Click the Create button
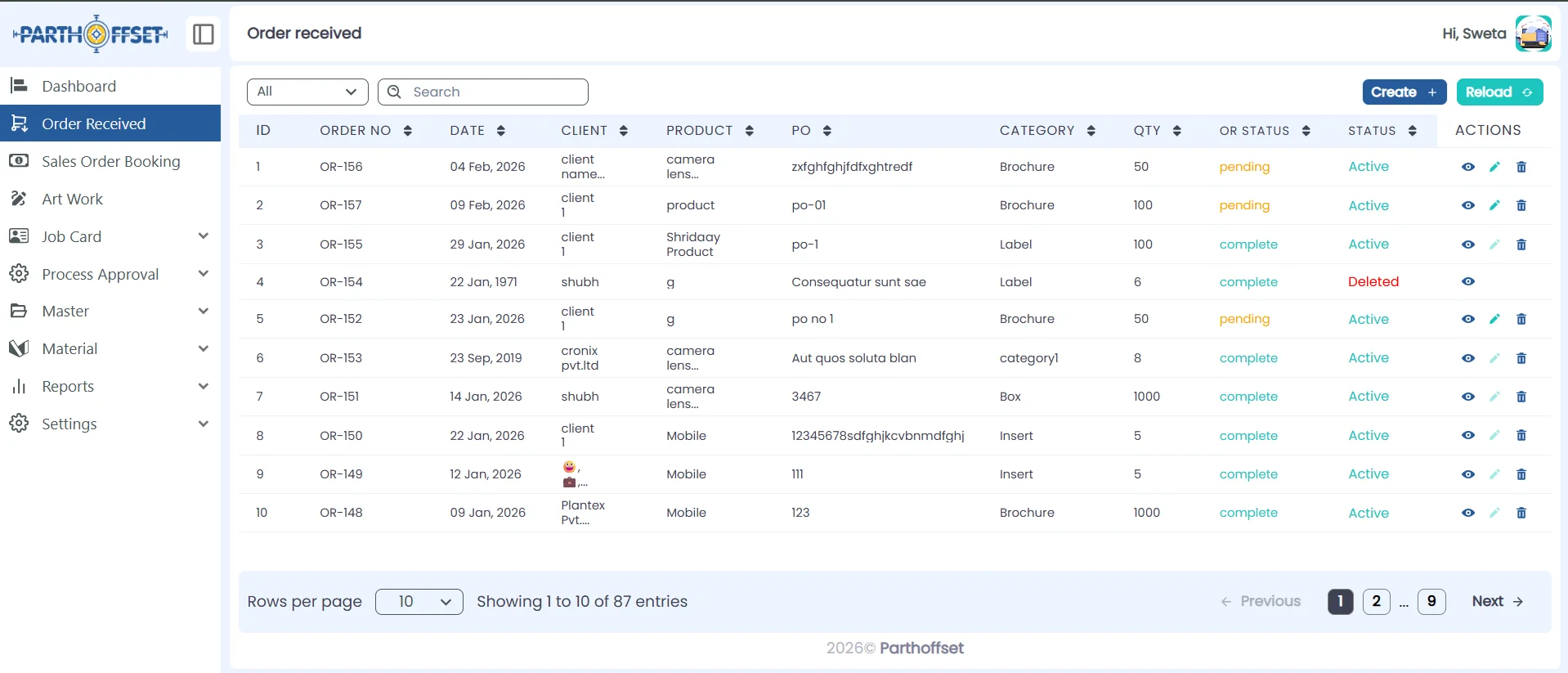The height and width of the screenshot is (673, 1568). coord(1404,92)
